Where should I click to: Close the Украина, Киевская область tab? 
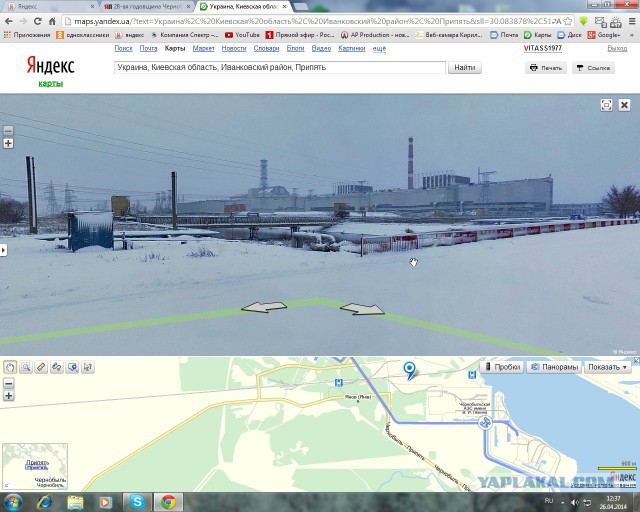pos(284,7)
